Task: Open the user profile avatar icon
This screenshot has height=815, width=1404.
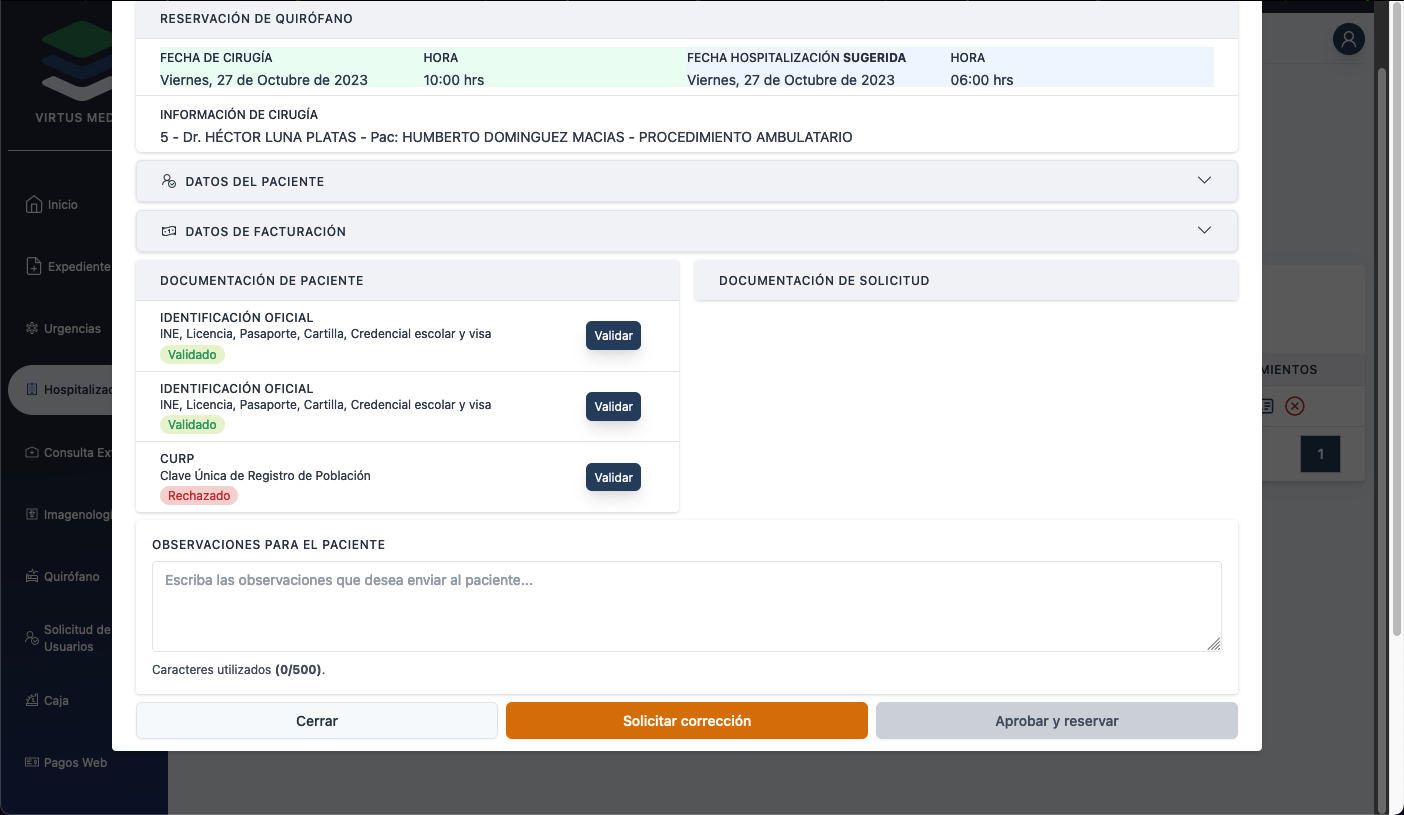Action: (x=1348, y=39)
